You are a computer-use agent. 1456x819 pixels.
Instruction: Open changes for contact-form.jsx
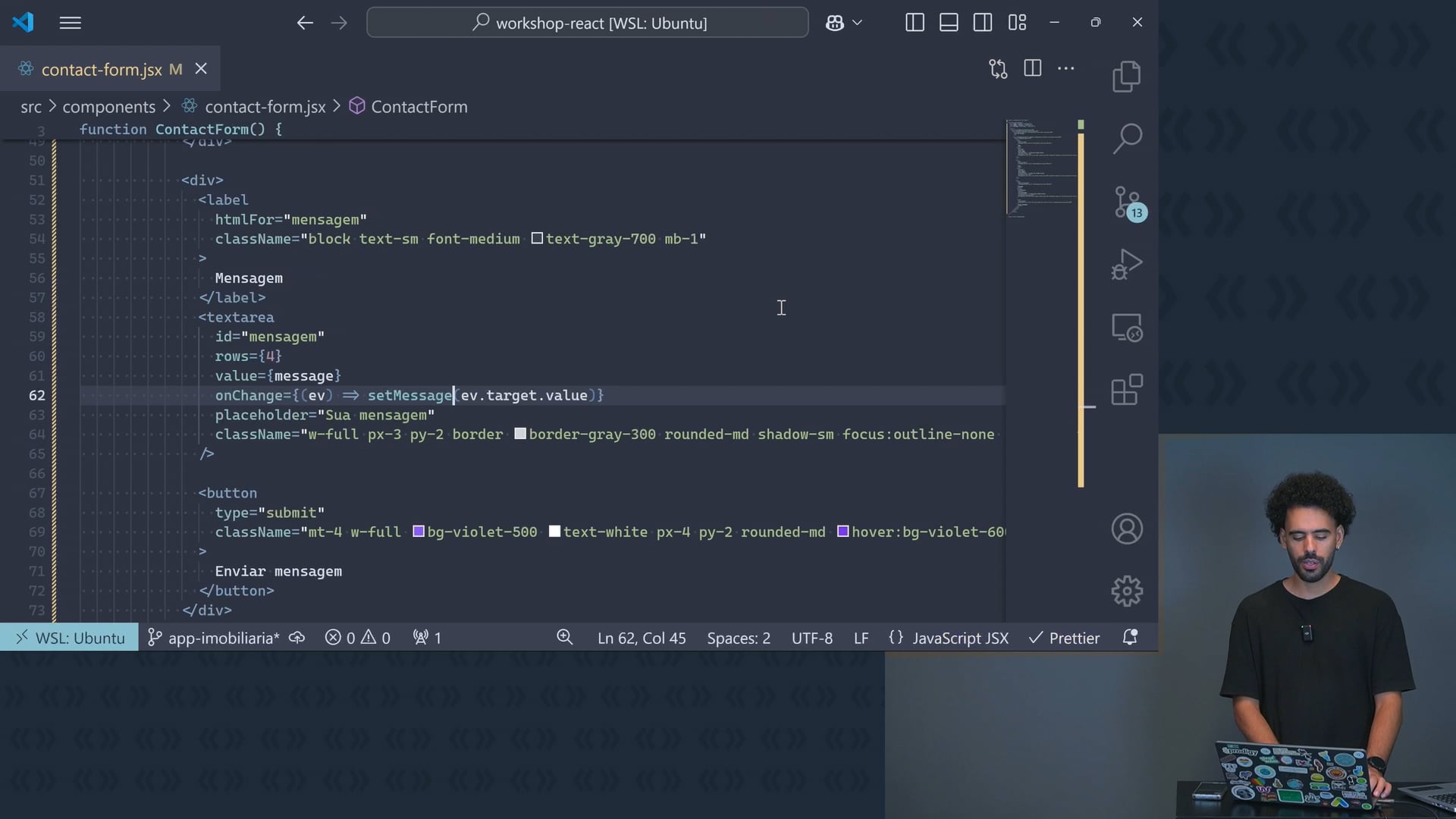pos(998,68)
